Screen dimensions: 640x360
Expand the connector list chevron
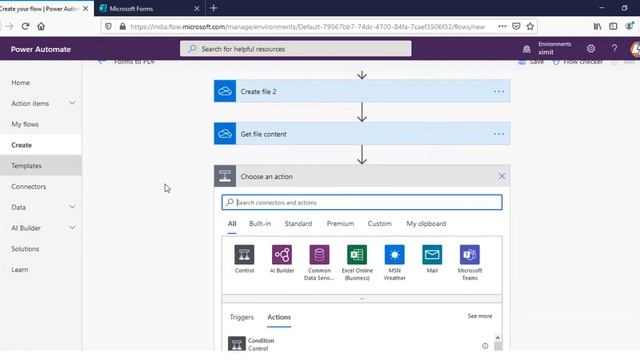pyautogui.click(x=362, y=299)
